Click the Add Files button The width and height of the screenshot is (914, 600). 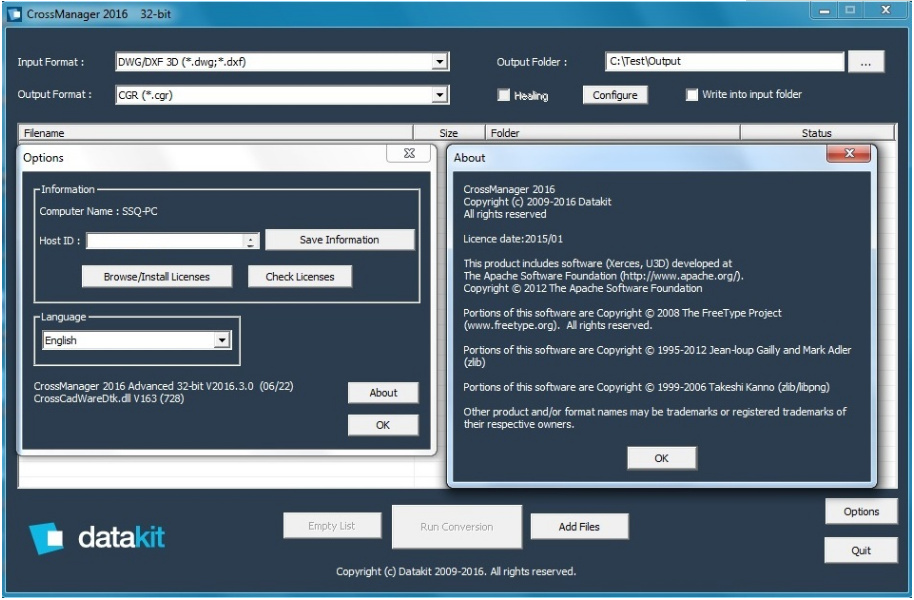pos(579,527)
